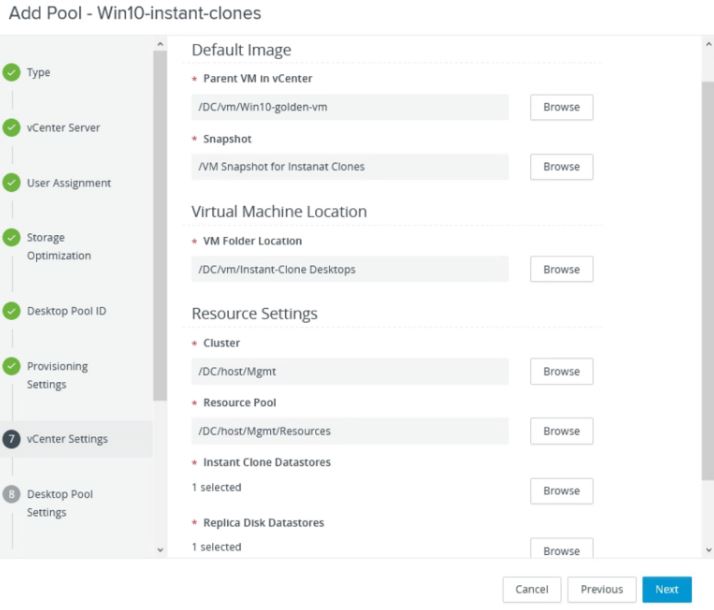
Task: Click the green checkmark icon beside Type
Action: tap(11, 72)
